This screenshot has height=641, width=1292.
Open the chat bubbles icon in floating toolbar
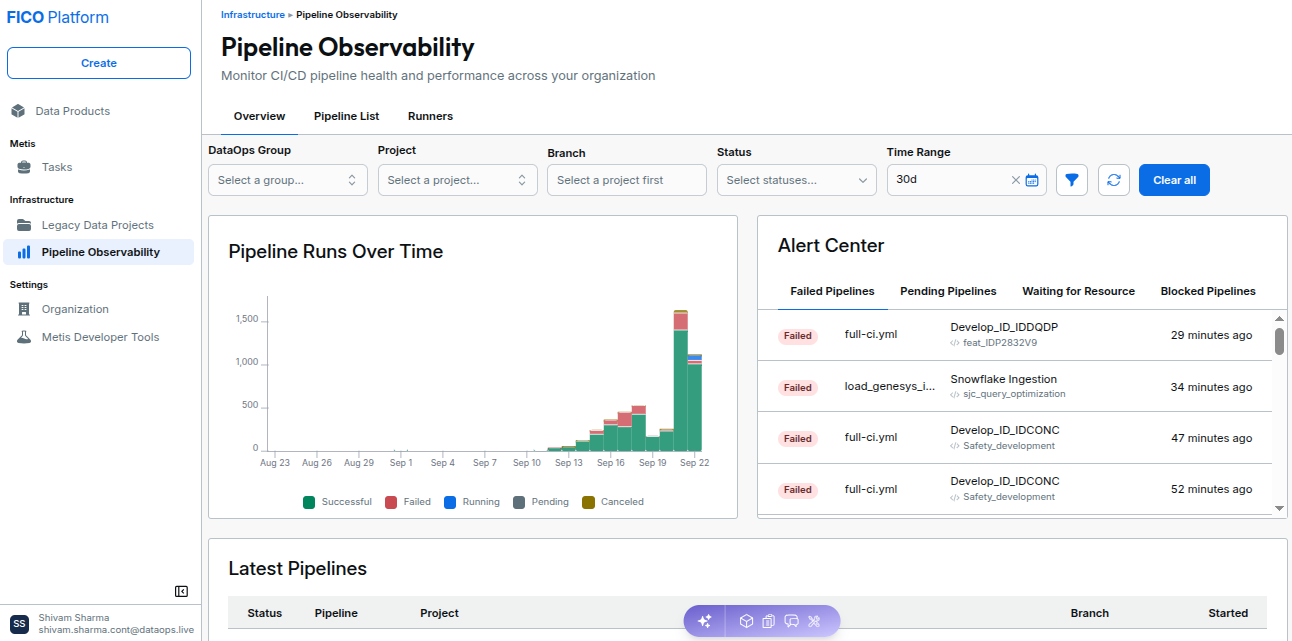click(791, 621)
